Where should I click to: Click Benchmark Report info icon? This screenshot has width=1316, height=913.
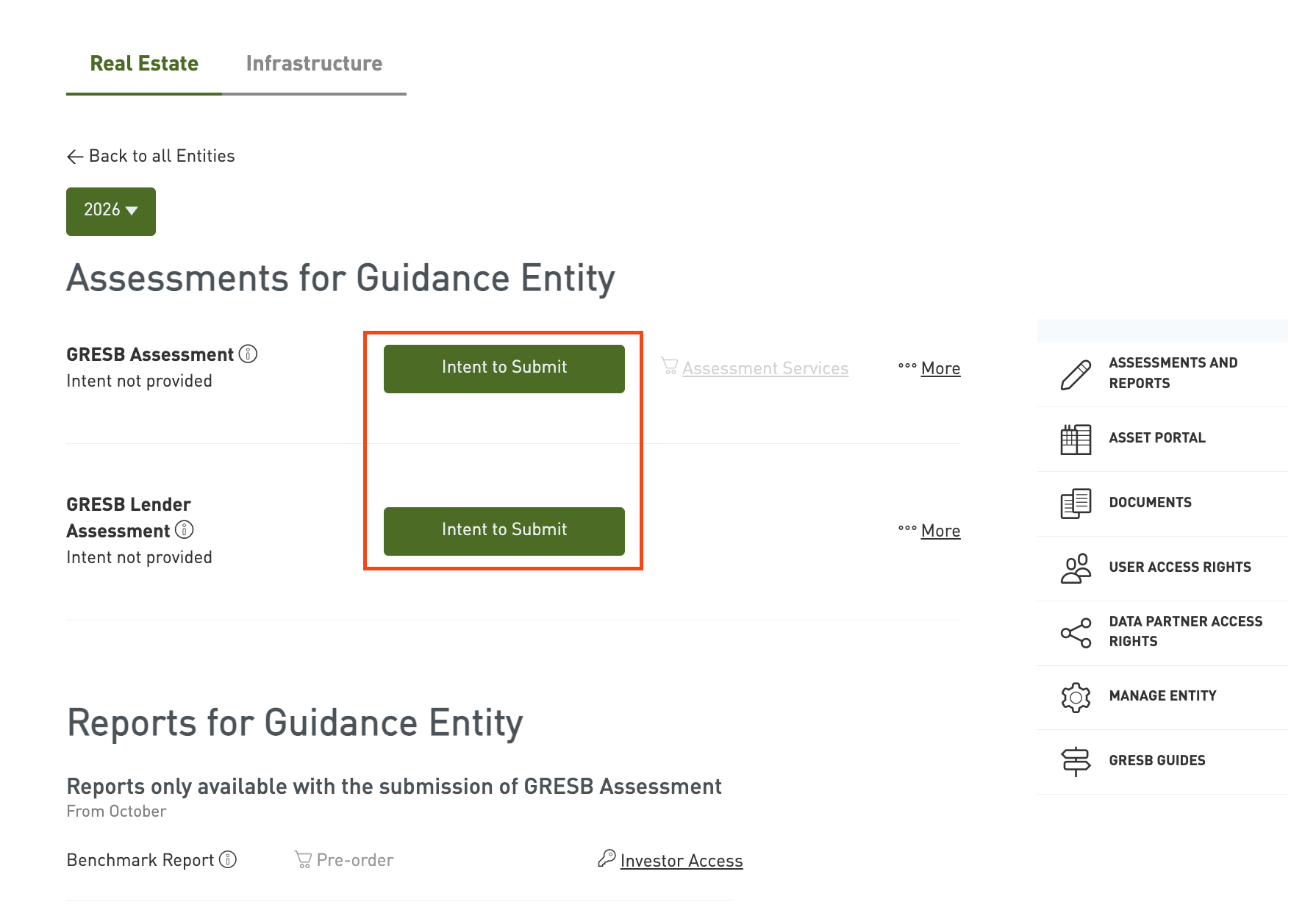[x=228, y=859]
